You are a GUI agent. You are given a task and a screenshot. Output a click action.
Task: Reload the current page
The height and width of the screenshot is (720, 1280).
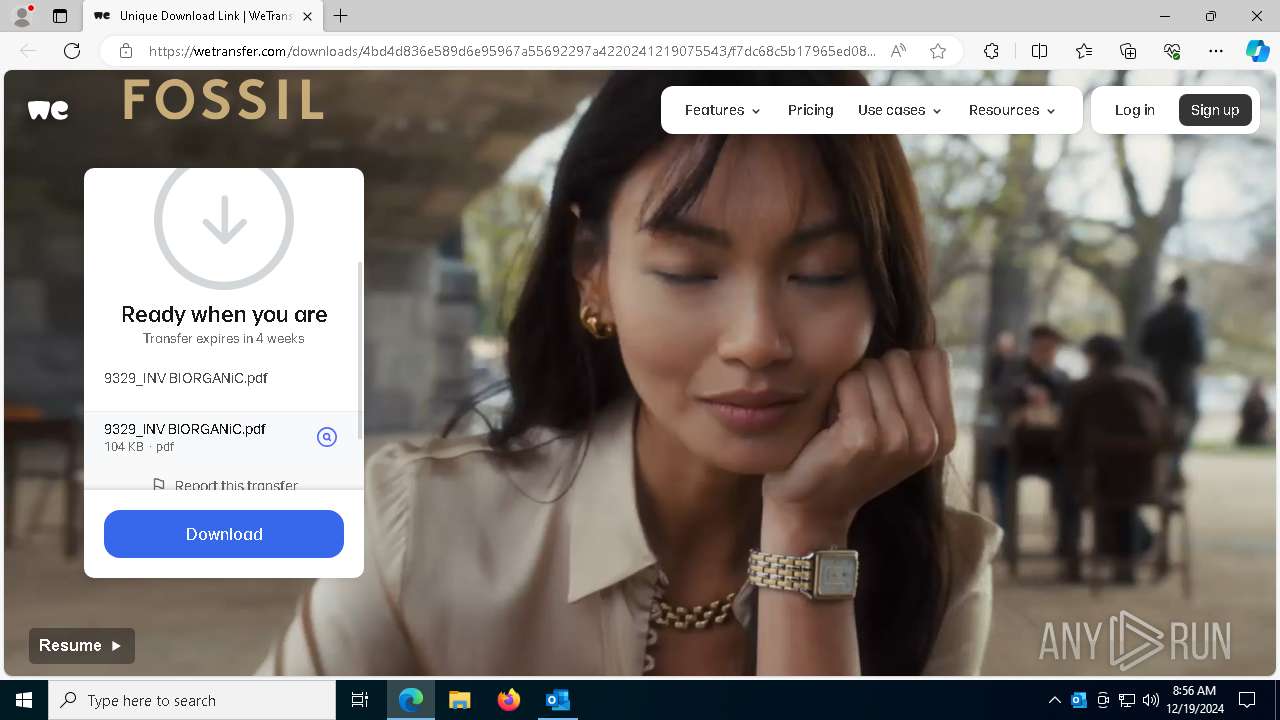(72, 51)
